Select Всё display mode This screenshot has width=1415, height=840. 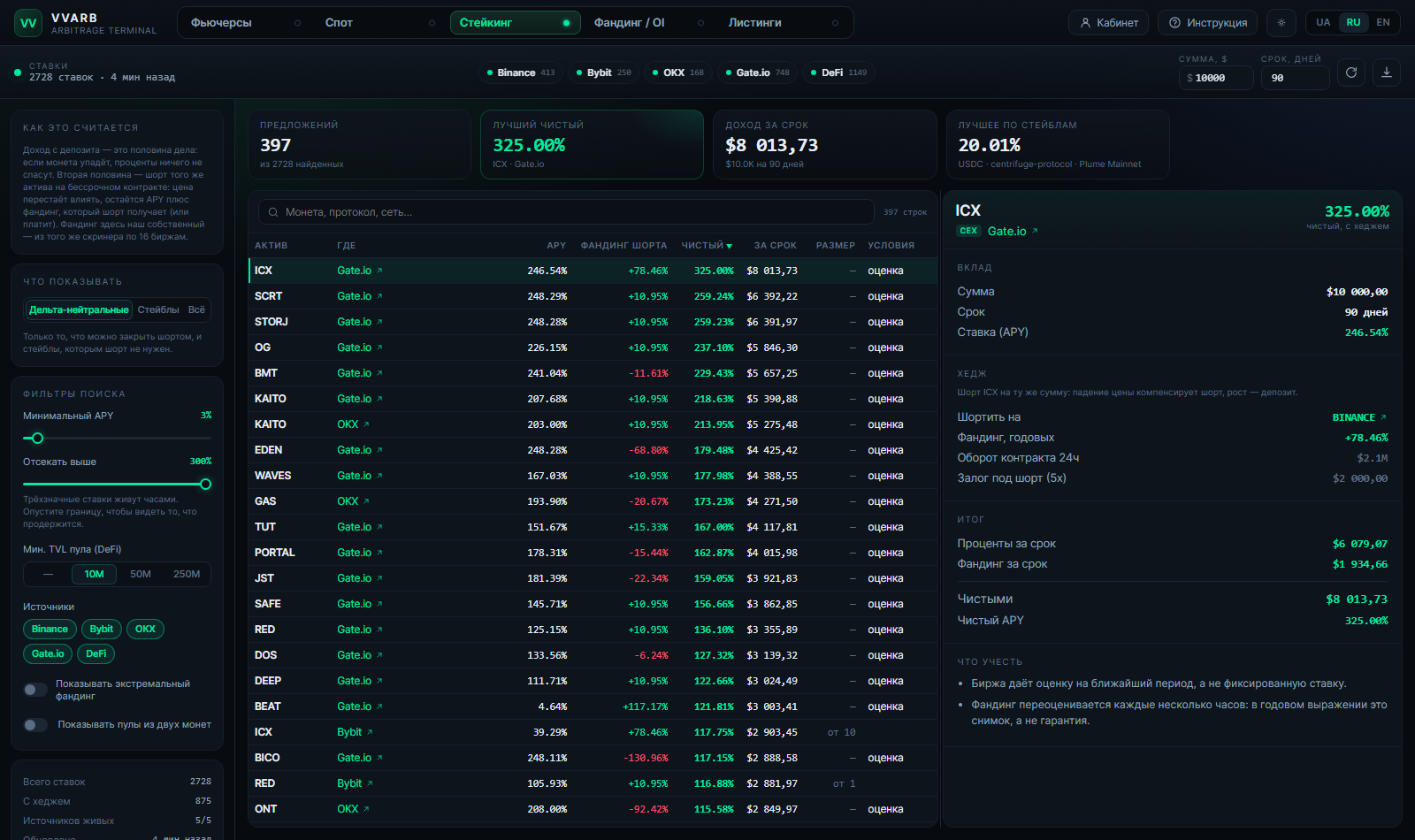pyautogui.click(x=196, y=309)
